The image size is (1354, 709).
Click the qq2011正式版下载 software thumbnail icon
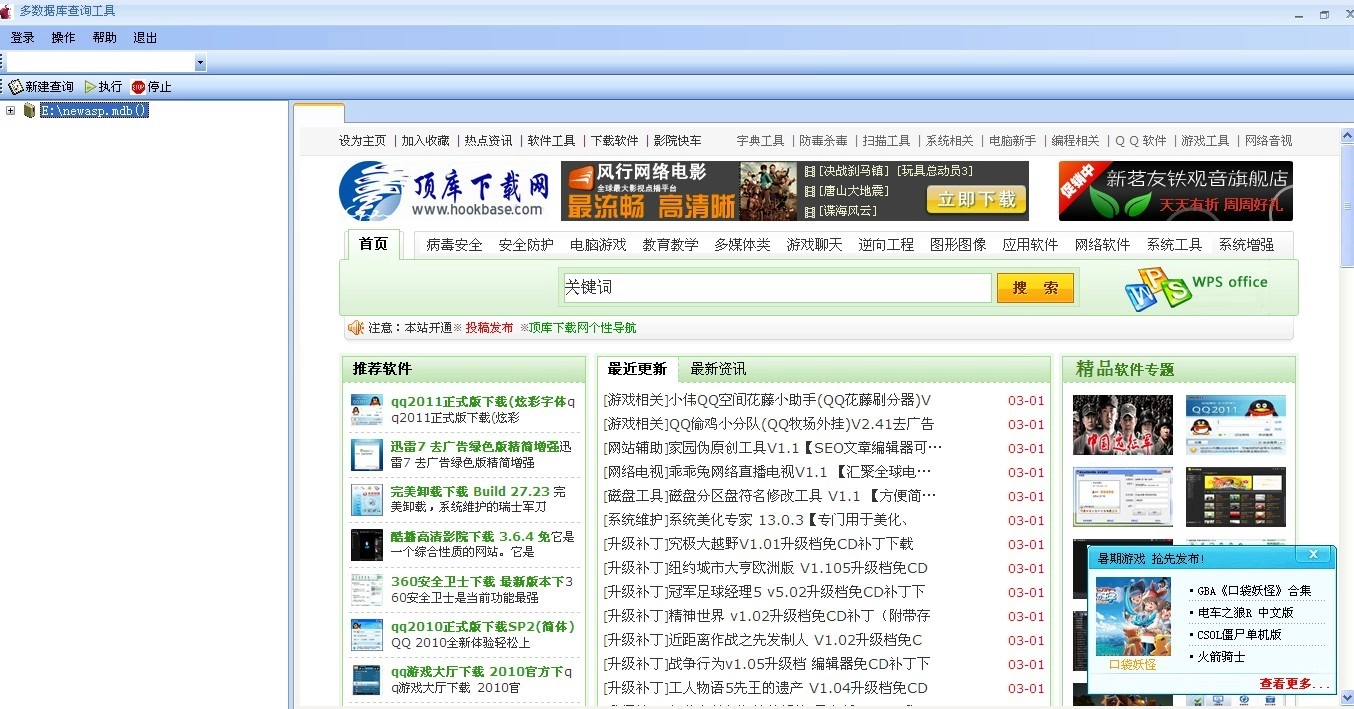coord(366,410)
